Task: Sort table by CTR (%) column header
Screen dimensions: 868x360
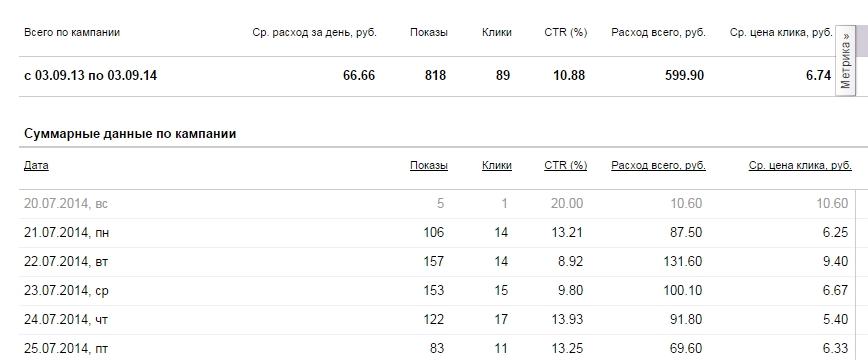Action: [565, 165]
